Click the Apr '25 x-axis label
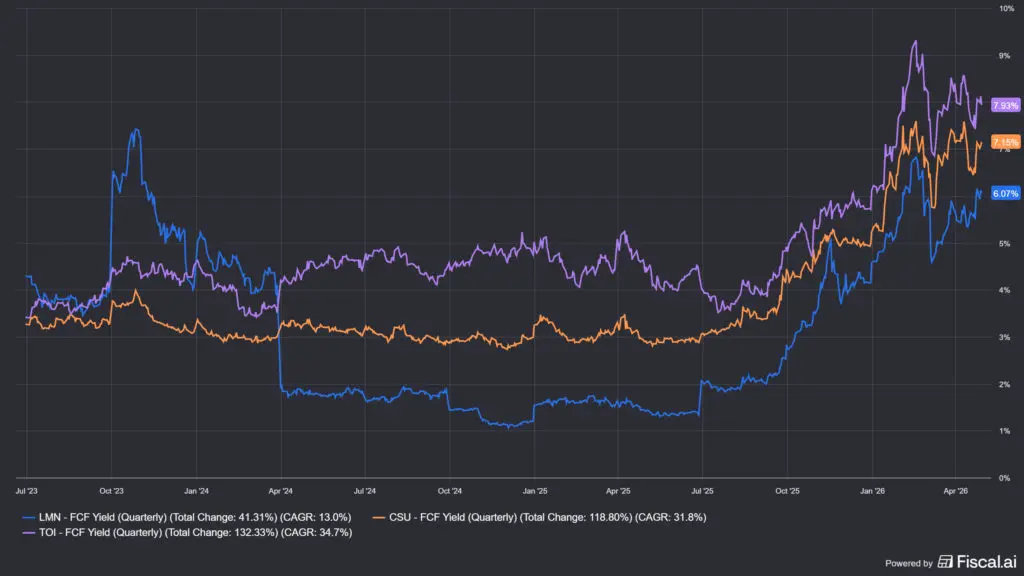The image size is (1024, 576). [x=618, y=491]
